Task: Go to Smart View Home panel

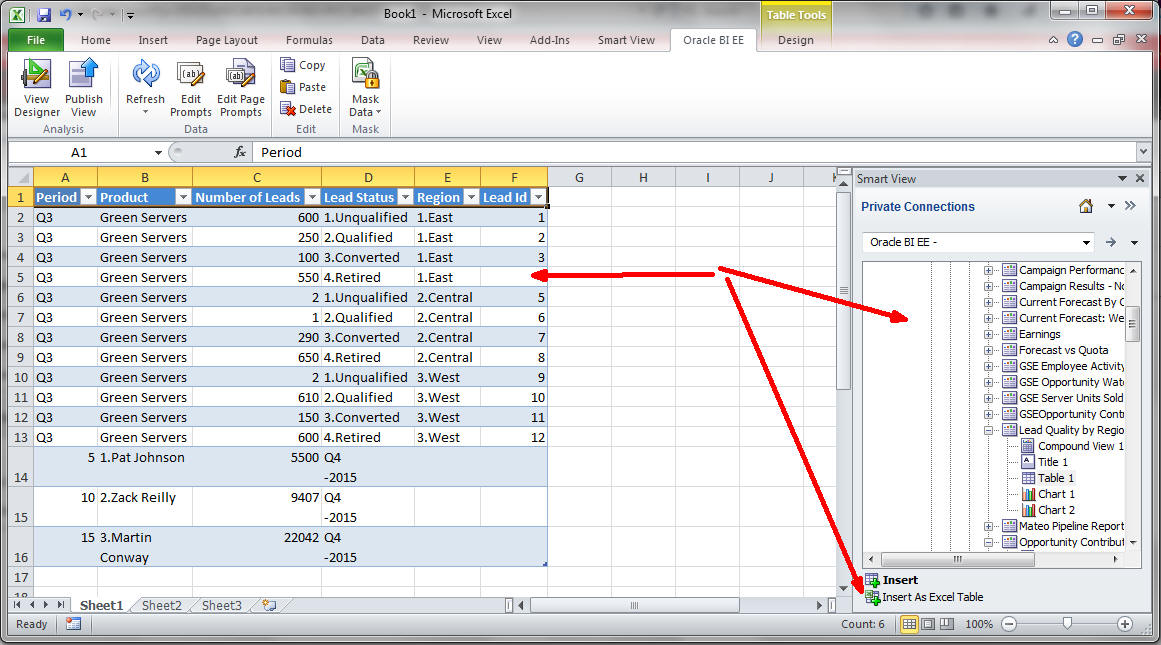Action: (x=1085, y=207)
